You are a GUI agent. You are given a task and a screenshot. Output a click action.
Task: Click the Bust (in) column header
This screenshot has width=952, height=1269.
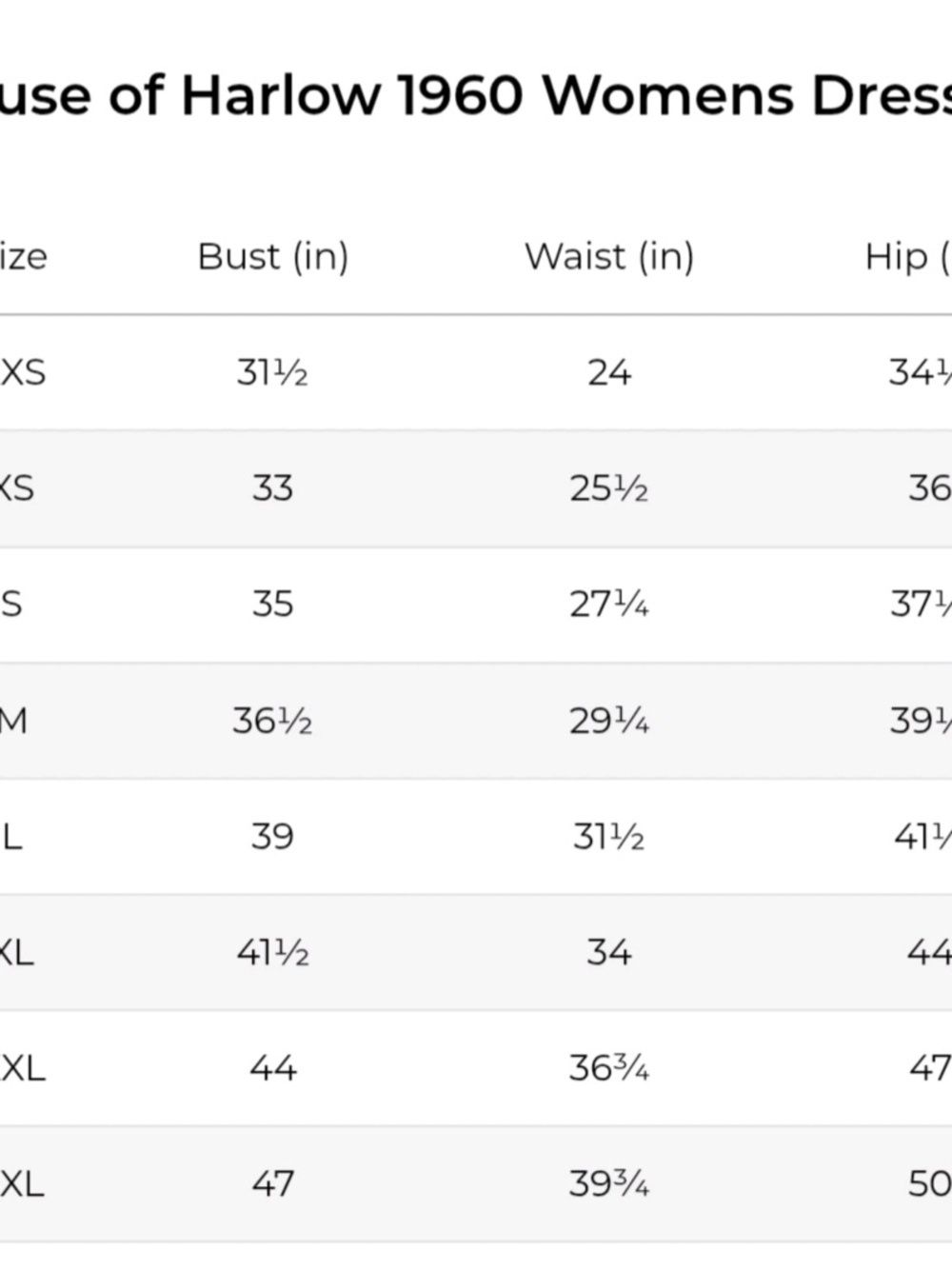pos(273,257)
